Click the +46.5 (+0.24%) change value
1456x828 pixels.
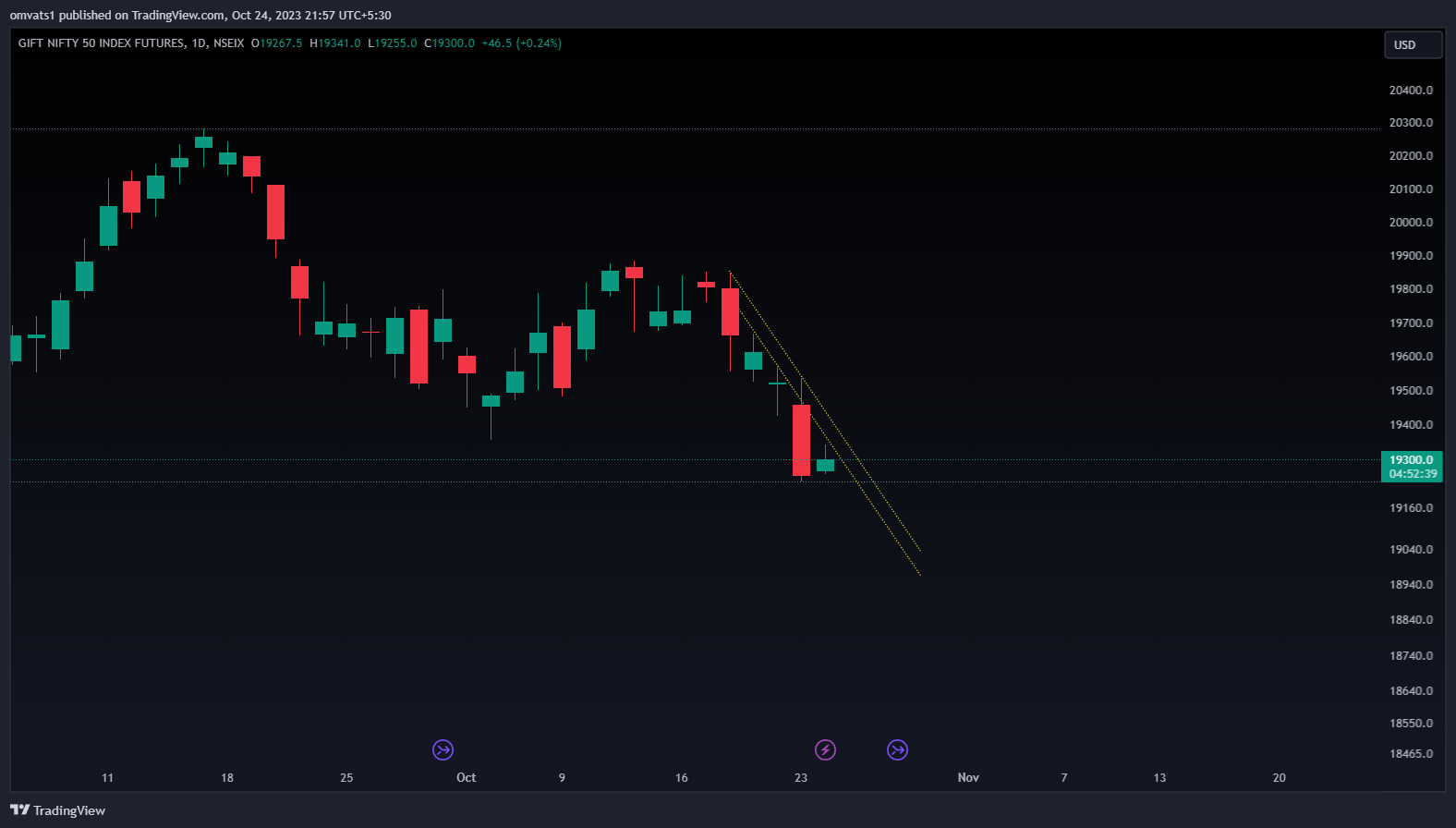(521, 43)
